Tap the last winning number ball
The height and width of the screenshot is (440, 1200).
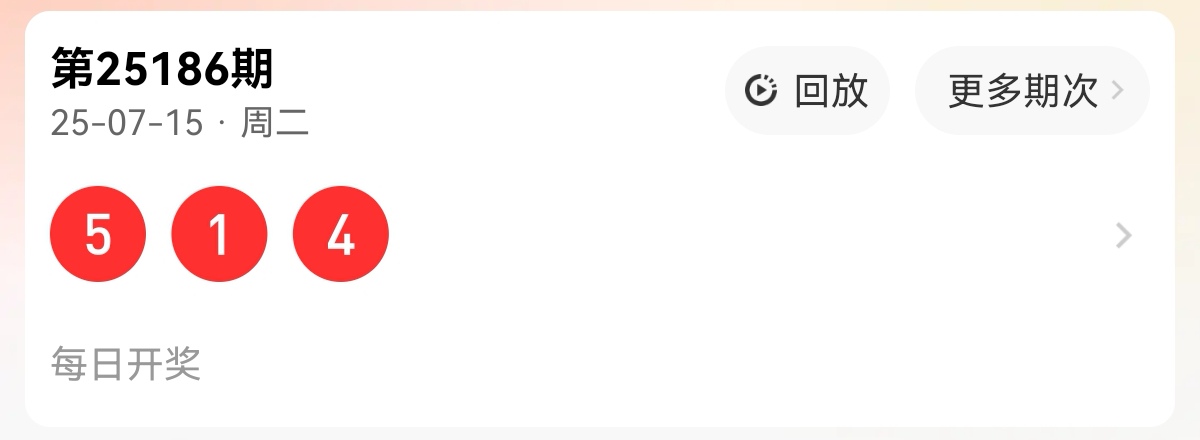[341, 235]
